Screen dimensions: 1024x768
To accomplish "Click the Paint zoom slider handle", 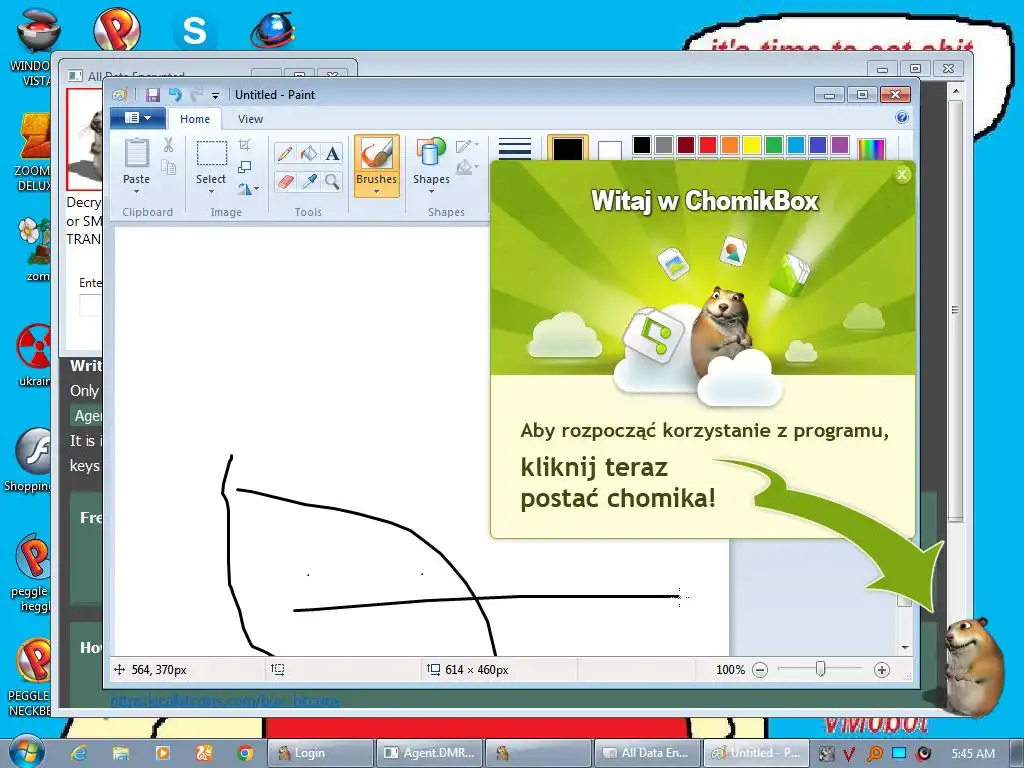I will click(821, 669).
